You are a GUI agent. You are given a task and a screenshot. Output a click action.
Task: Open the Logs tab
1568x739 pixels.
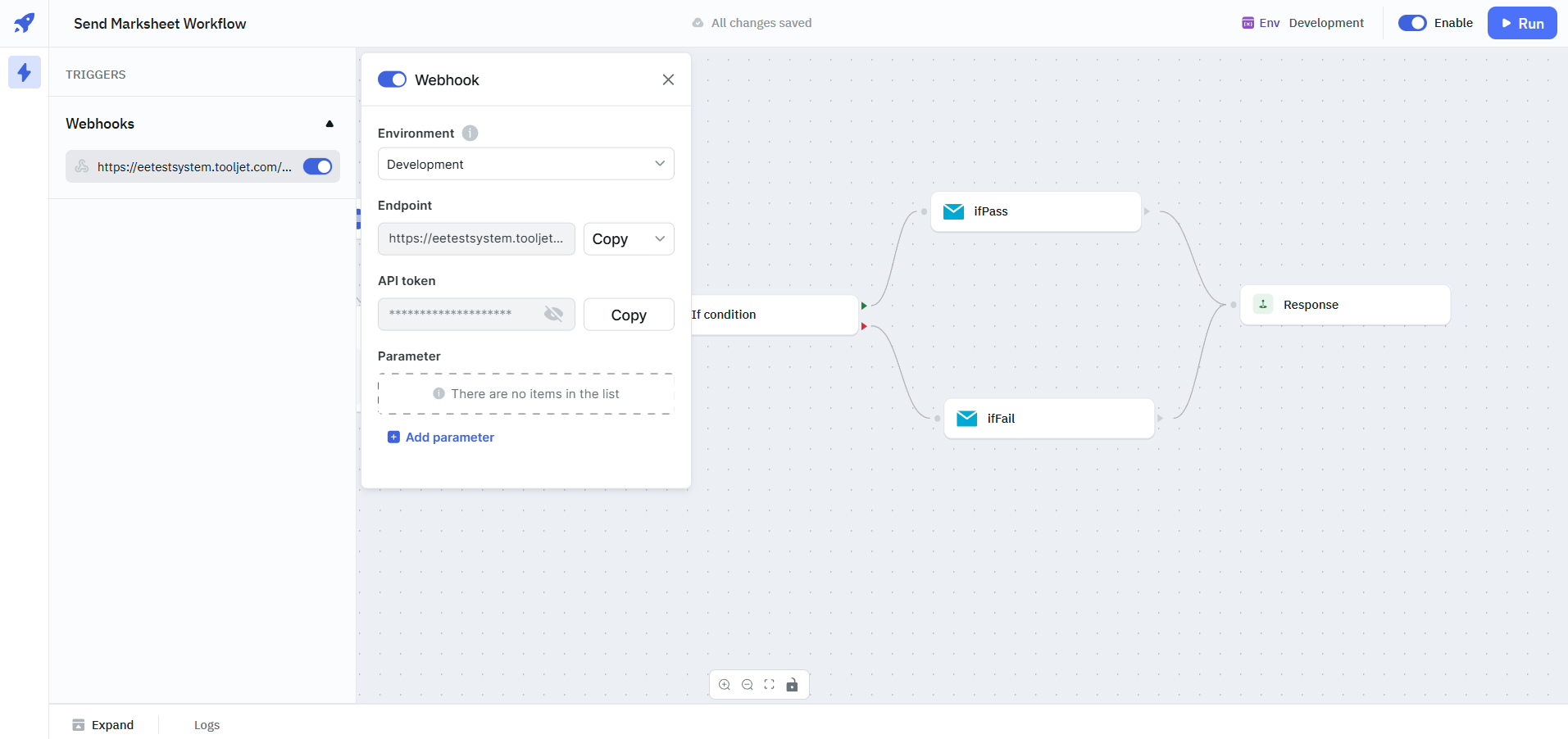pyautogui.click(x=207, y=725)
